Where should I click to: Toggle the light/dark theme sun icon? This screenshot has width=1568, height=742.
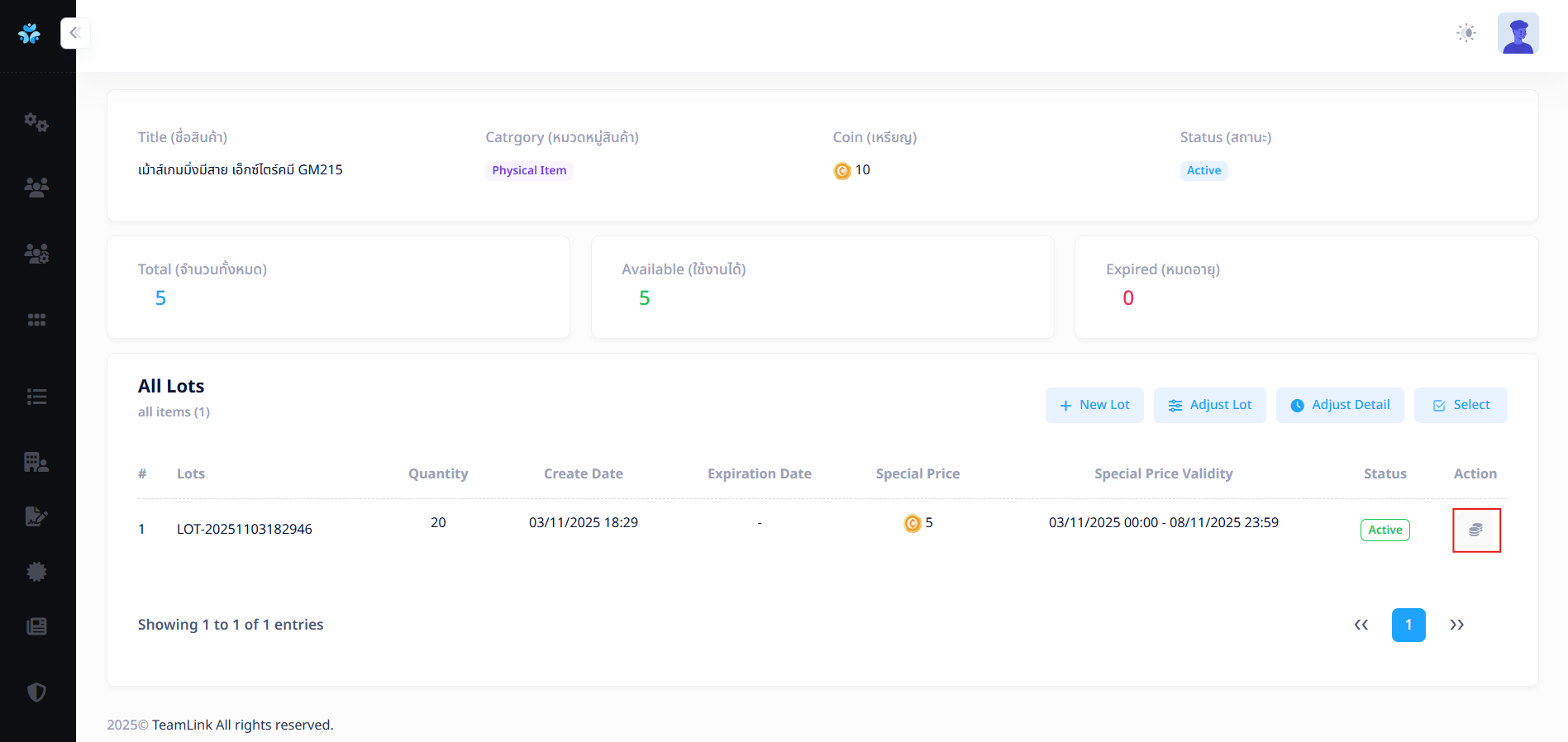tap(1466, 33)
